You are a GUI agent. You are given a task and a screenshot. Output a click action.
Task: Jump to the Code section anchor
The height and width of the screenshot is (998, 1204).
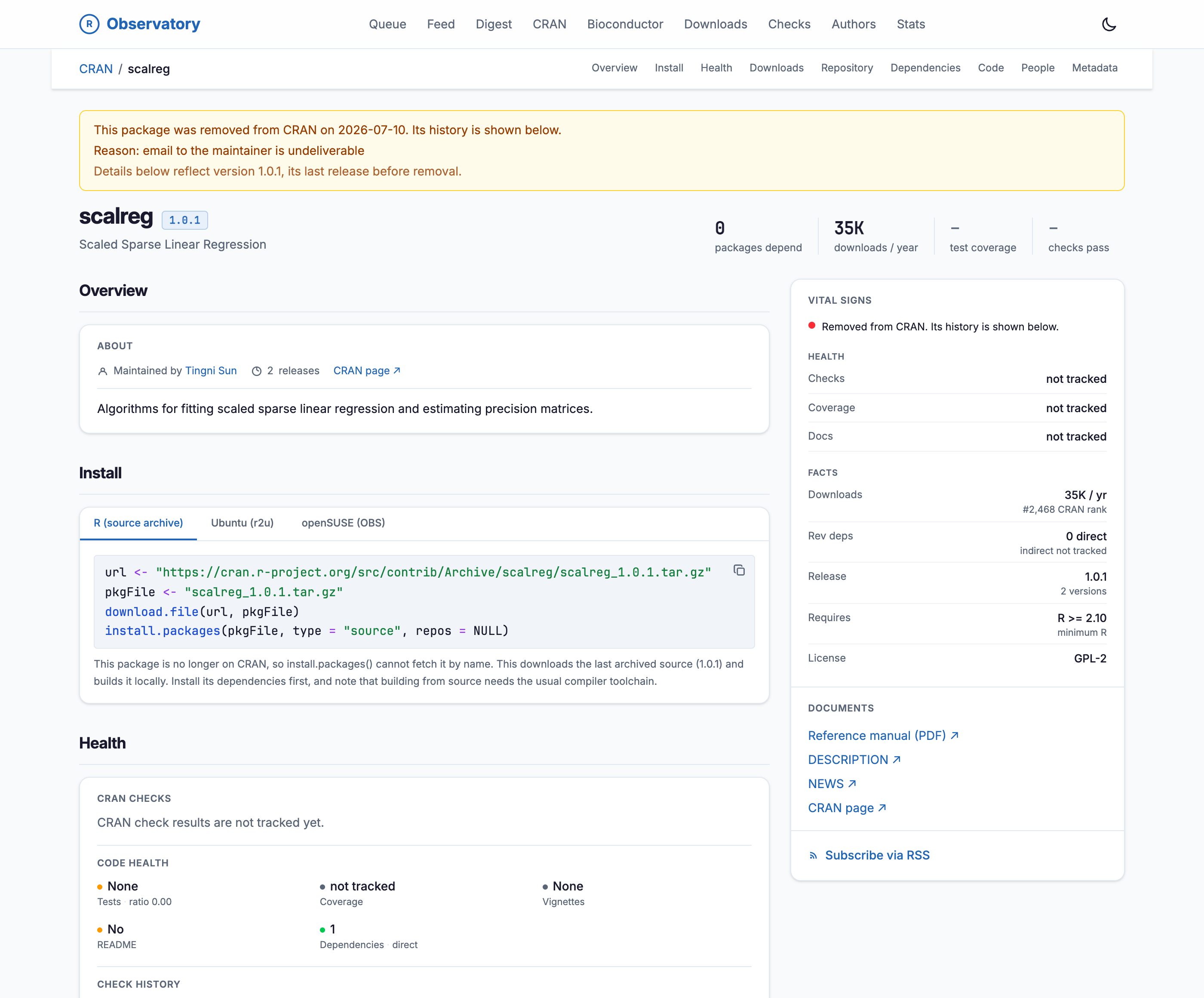click(x=991, y=68)
